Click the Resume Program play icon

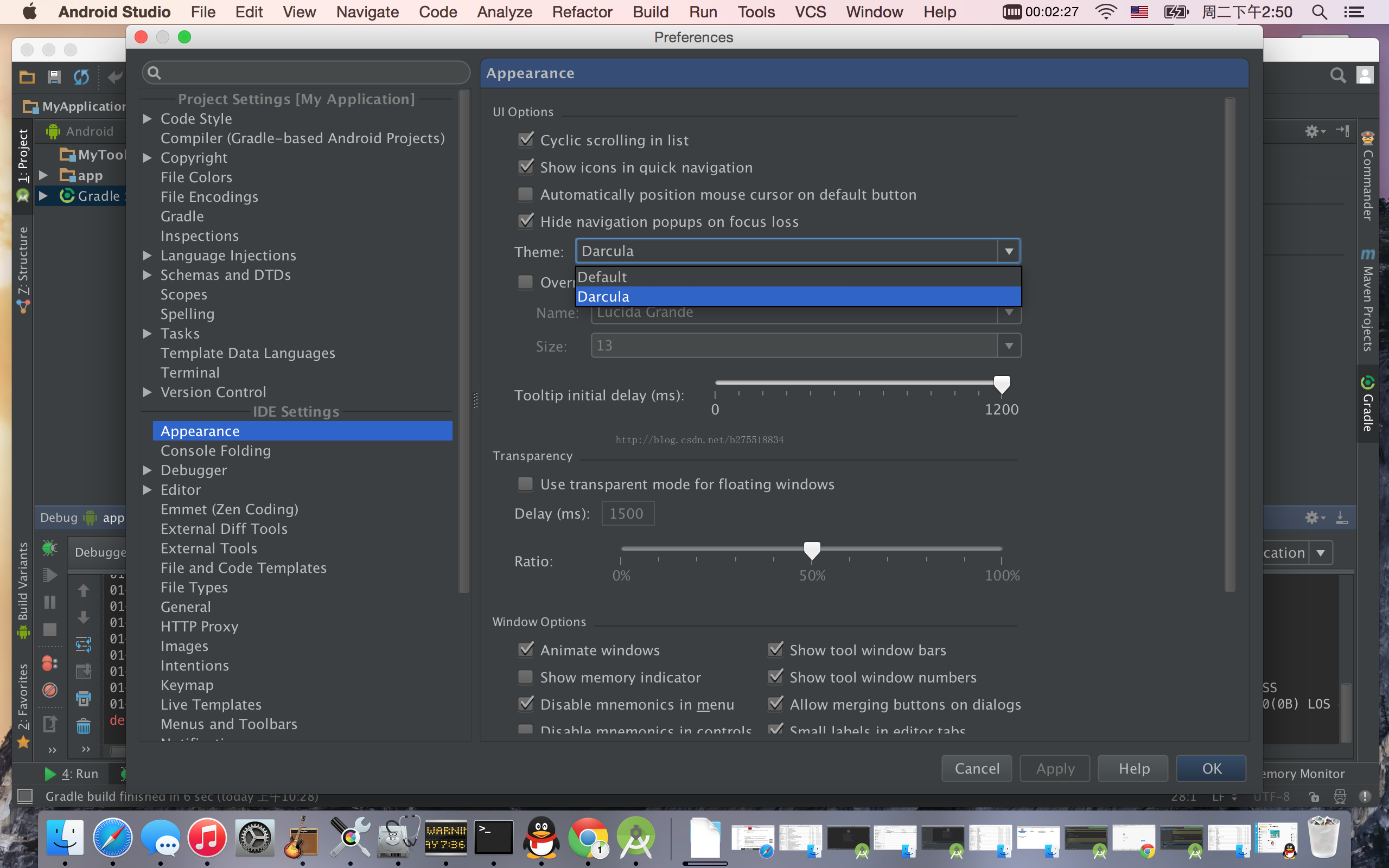pos(49,575)
